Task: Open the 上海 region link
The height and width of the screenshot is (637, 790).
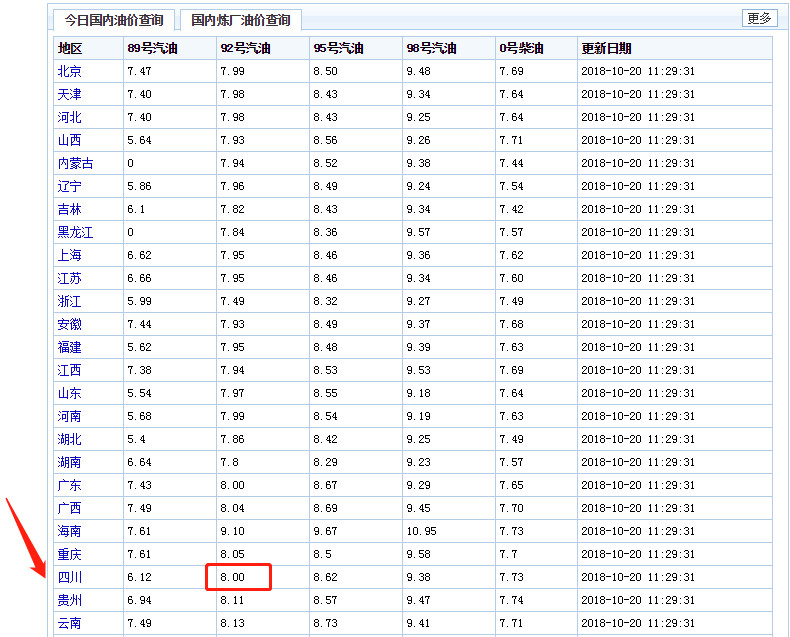Action: (70, 255)
